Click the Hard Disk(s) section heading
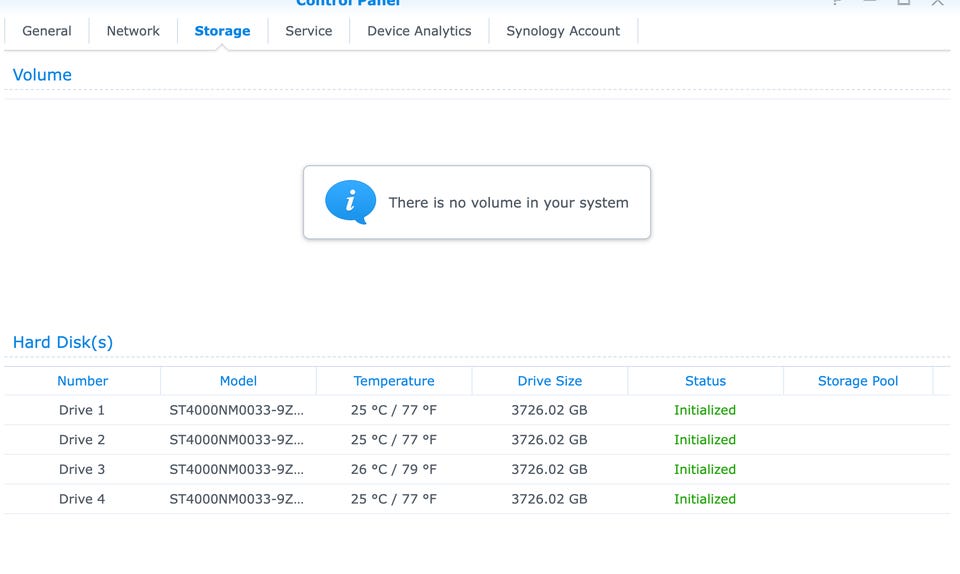 click(x=63, y=342)
